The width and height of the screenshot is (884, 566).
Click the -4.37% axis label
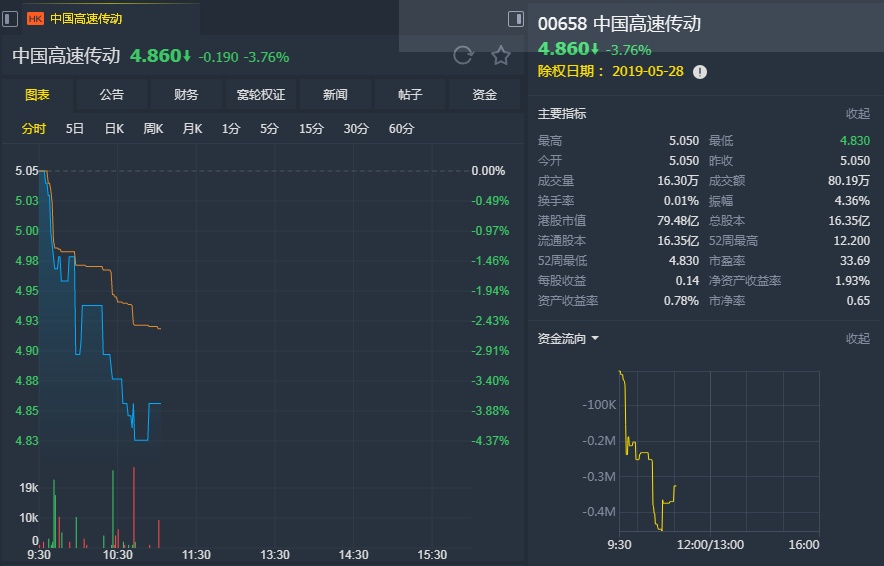pyautogui.click(x=490, y=440)
